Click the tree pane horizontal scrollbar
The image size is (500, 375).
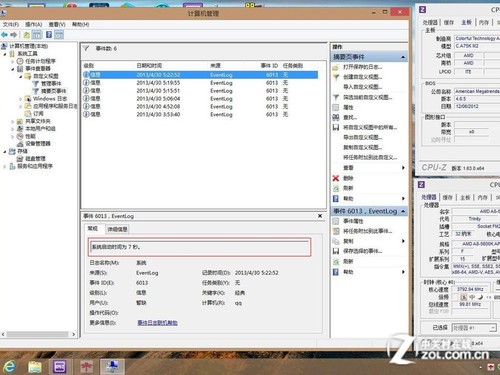[x=38, y=334]
